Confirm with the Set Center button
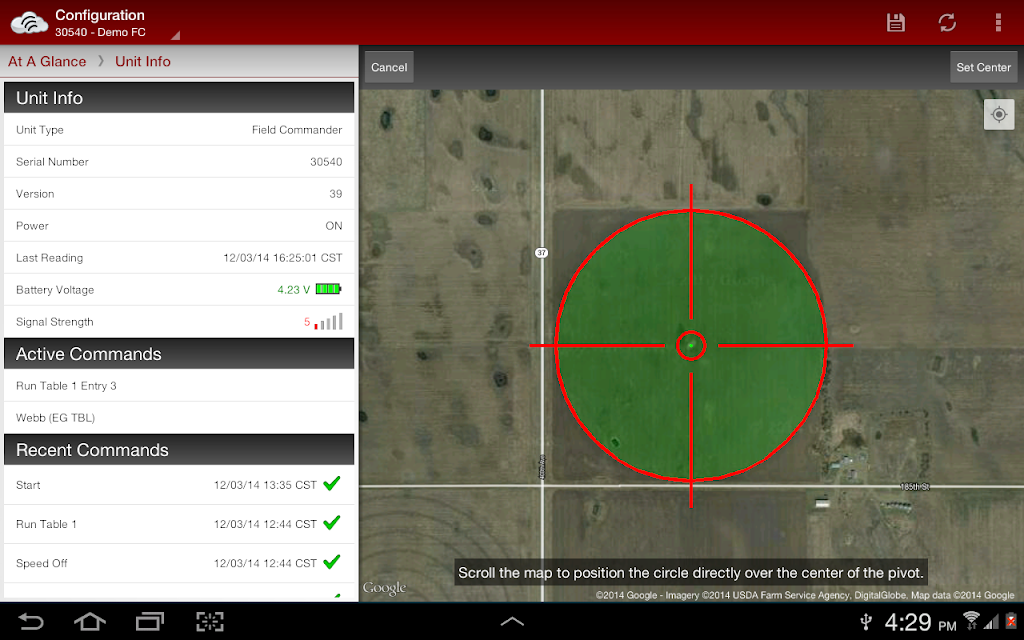The image size is (1024, 640). coord(984,67)
